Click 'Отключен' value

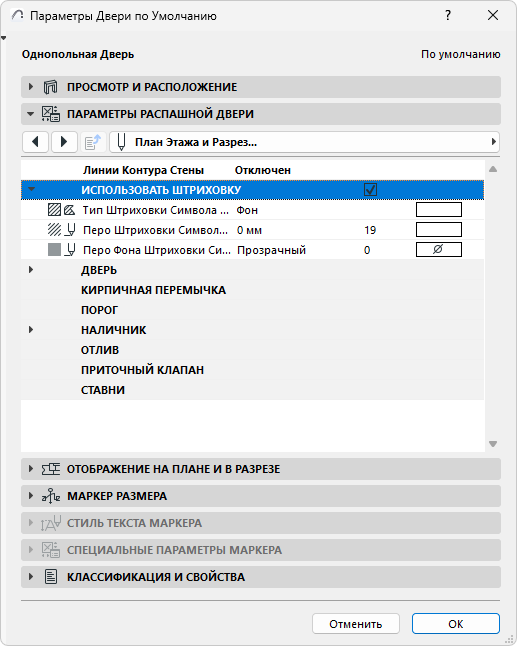(263, 170)
